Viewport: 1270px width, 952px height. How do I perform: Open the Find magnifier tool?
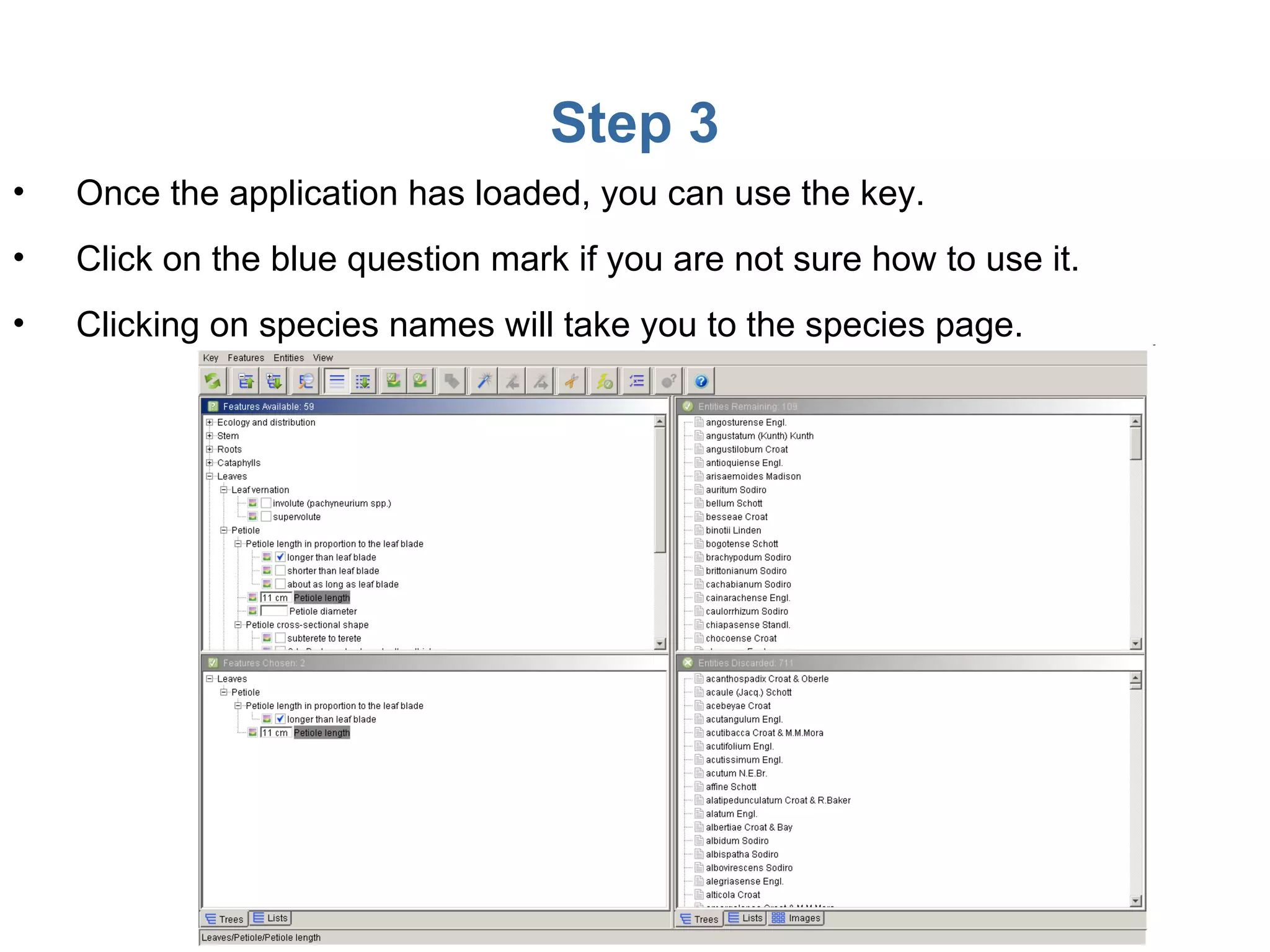pyautogui.click(x=306, y=381)
